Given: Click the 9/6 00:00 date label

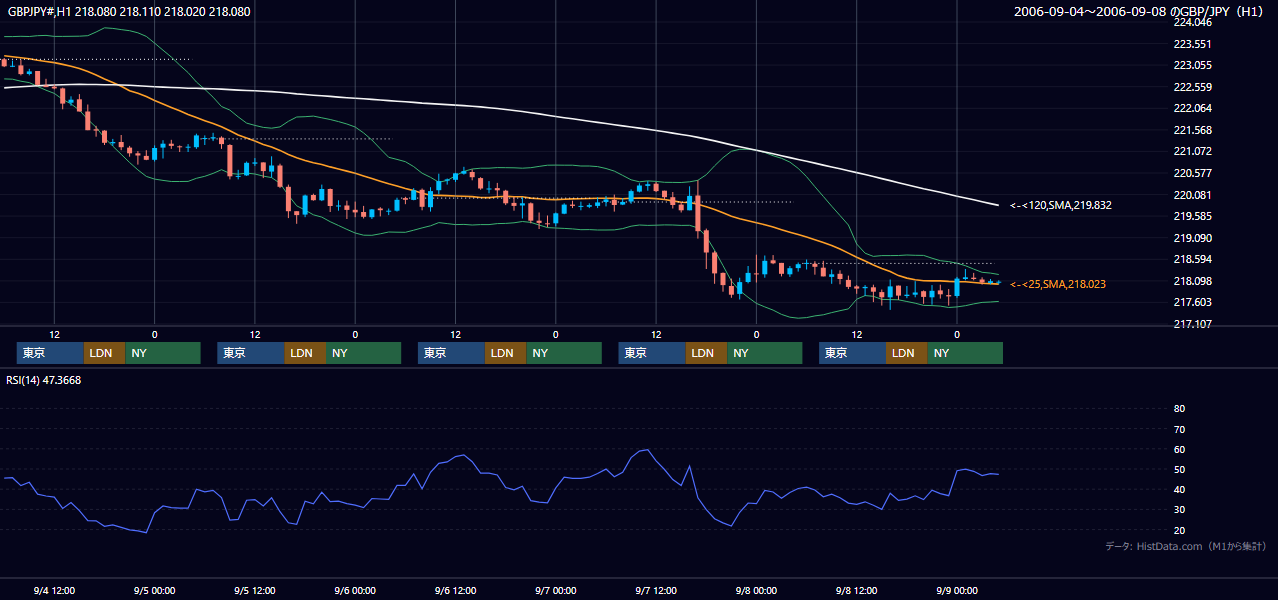Looking at the screenshot, I should point(355,591).
